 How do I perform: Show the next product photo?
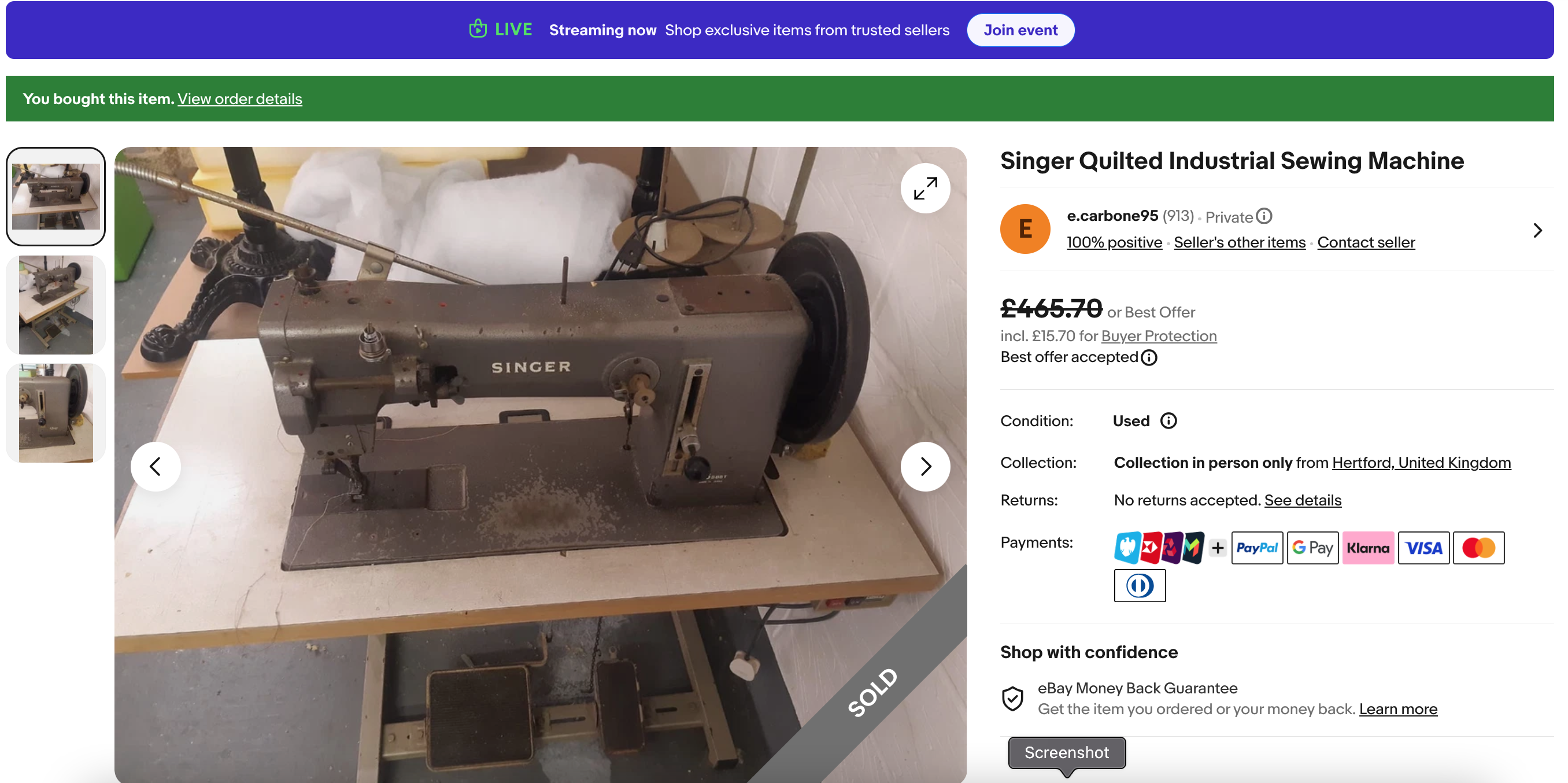(924, 467)
